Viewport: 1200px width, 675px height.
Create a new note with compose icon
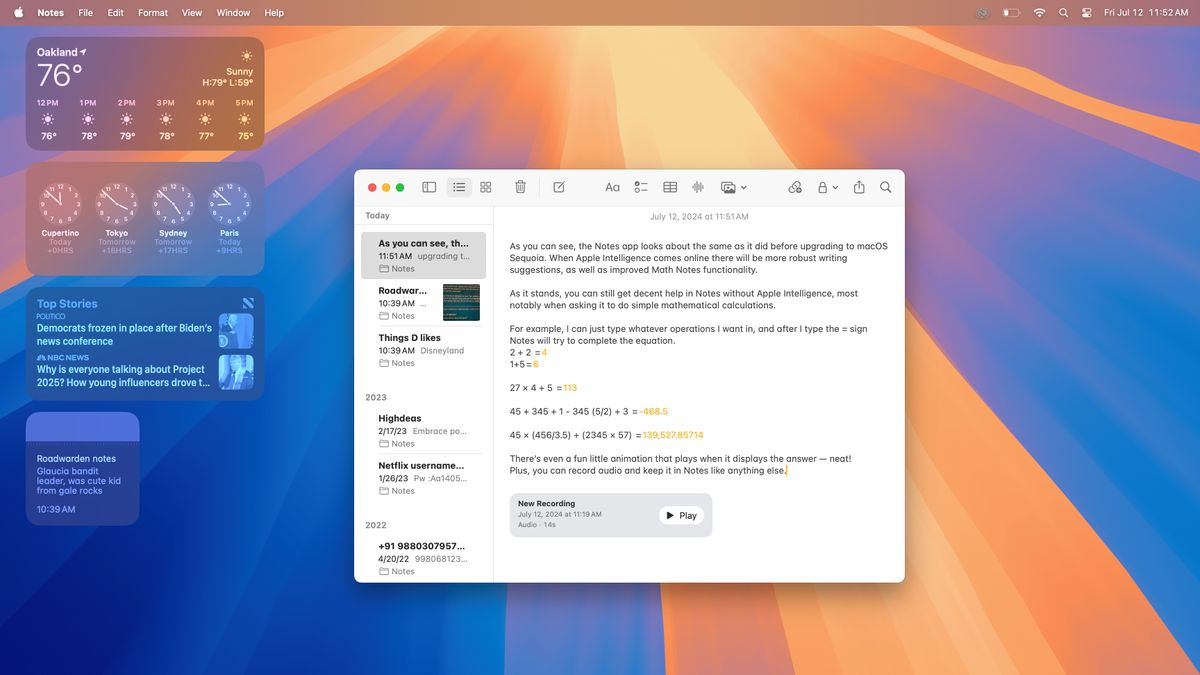point(559,187)
